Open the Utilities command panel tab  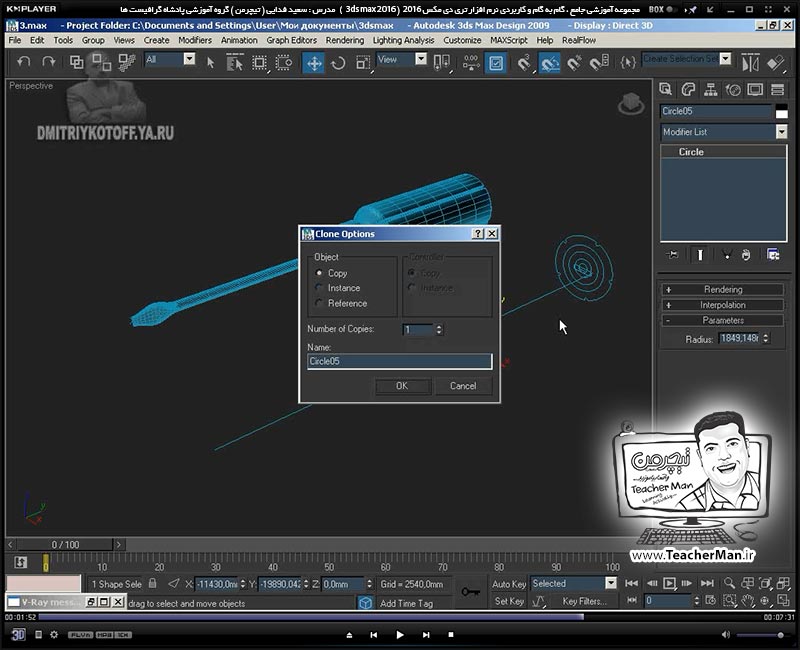click(778, 90)
